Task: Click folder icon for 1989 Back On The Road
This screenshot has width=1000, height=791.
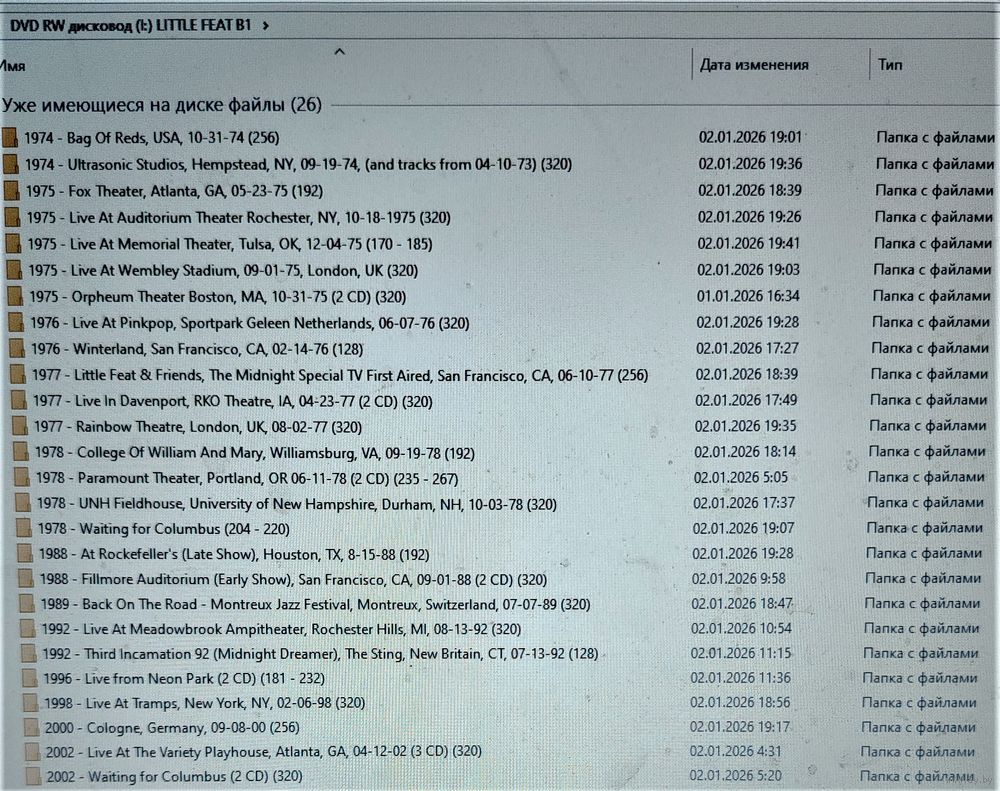Action: point(27,604)
